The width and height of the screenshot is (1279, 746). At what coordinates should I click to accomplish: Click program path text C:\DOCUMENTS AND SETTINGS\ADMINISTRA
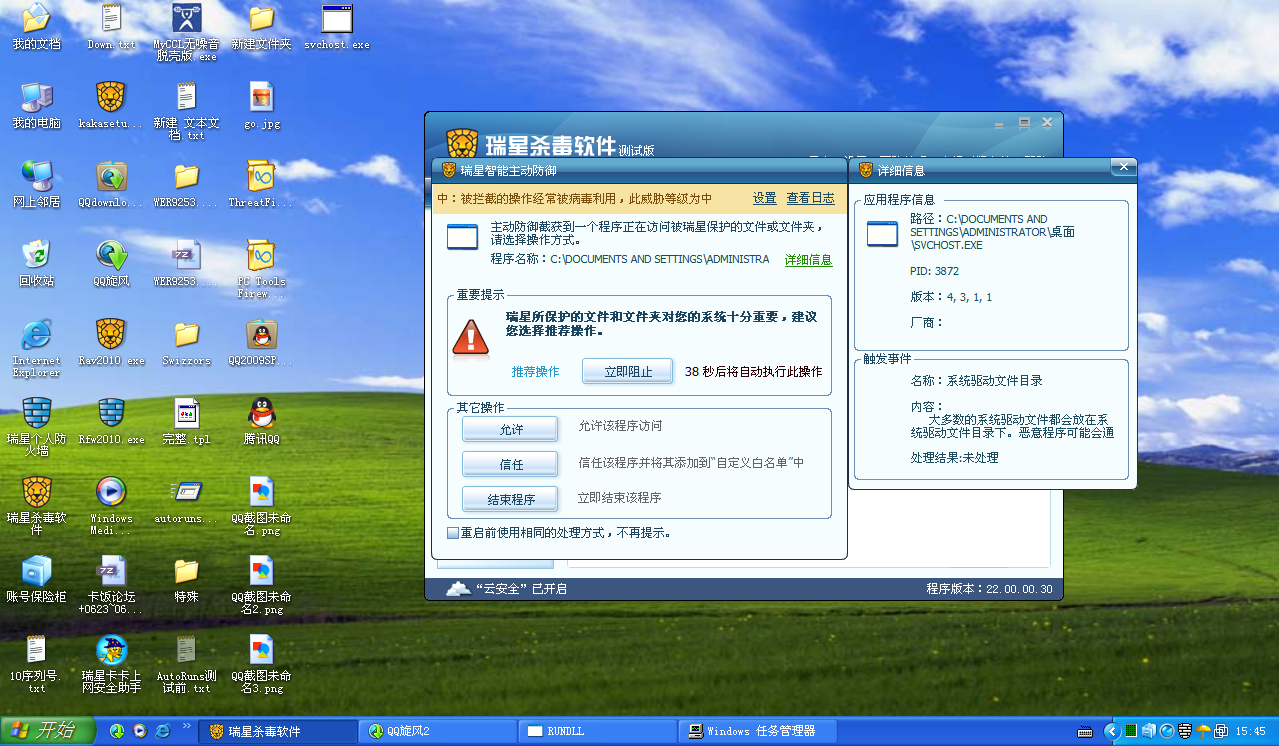click(x=660, y=259)
